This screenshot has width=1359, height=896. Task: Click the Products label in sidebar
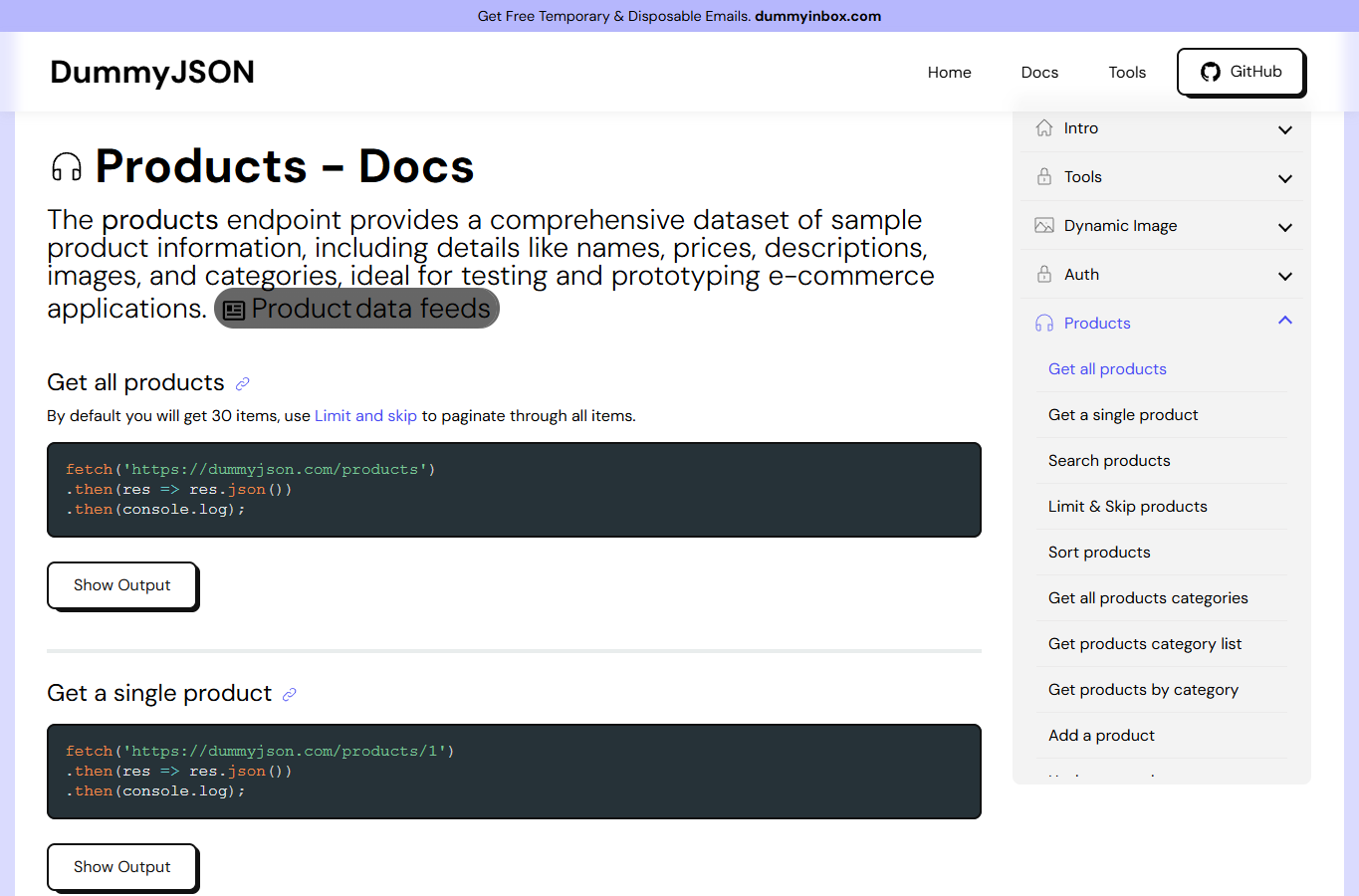coord(1097,324)
